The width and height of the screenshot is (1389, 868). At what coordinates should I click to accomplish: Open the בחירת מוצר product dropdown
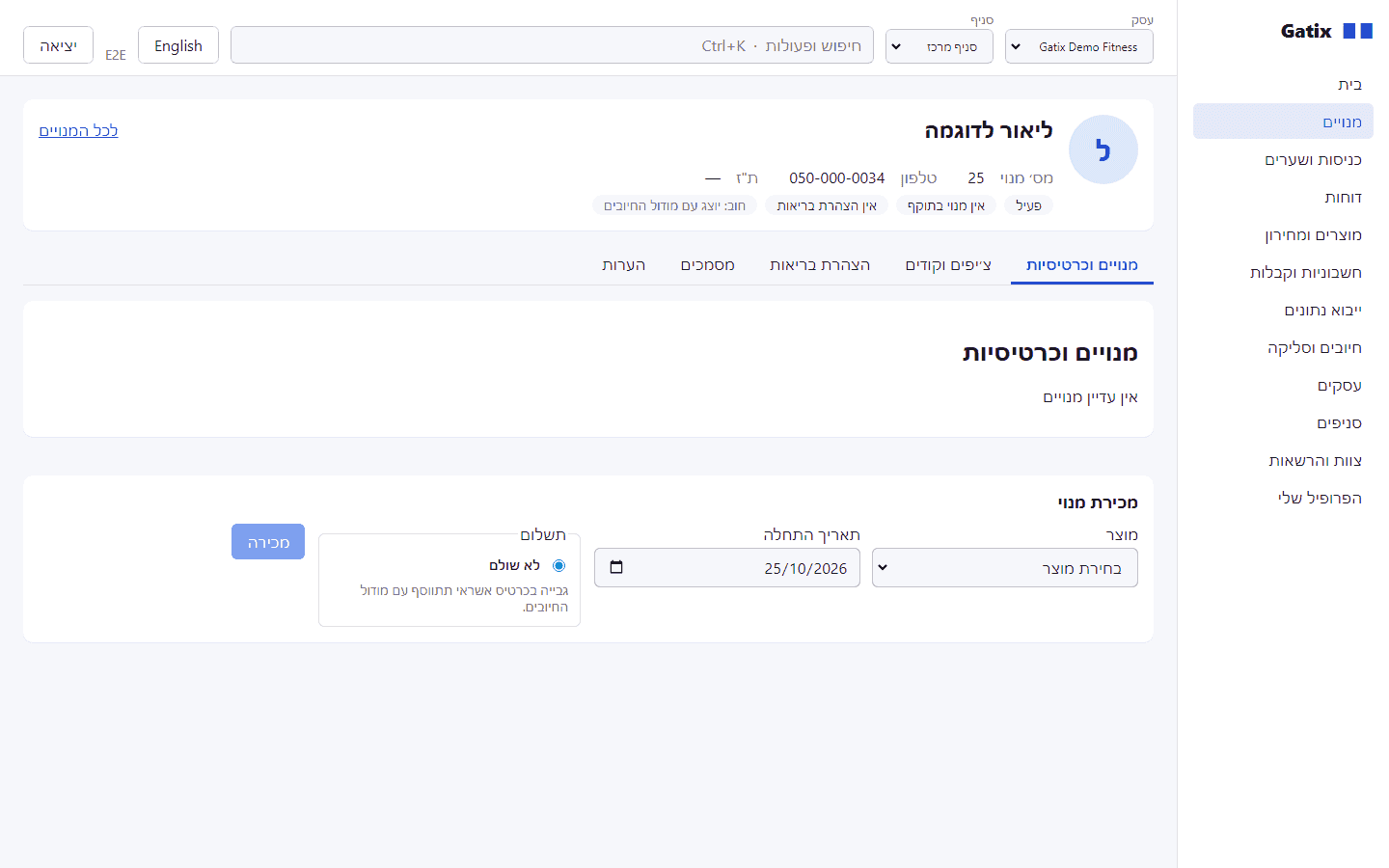point(1005,568)
